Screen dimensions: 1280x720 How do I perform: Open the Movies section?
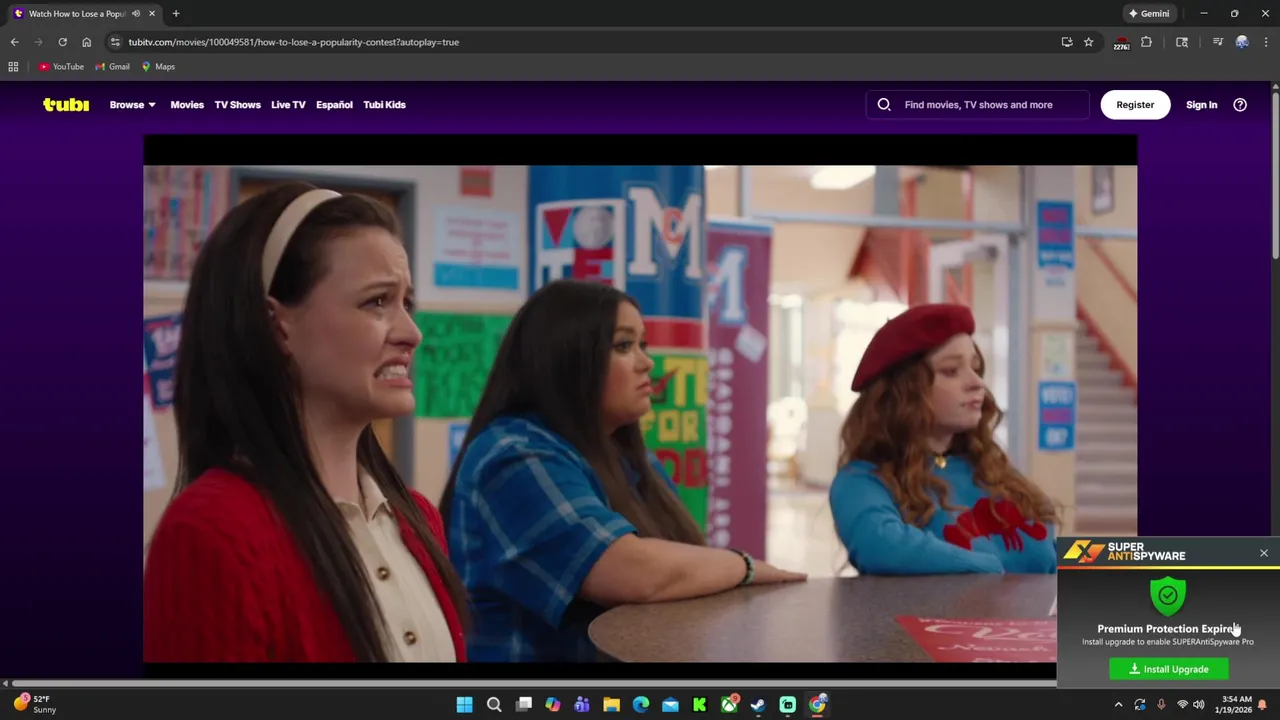coord(187,104)
